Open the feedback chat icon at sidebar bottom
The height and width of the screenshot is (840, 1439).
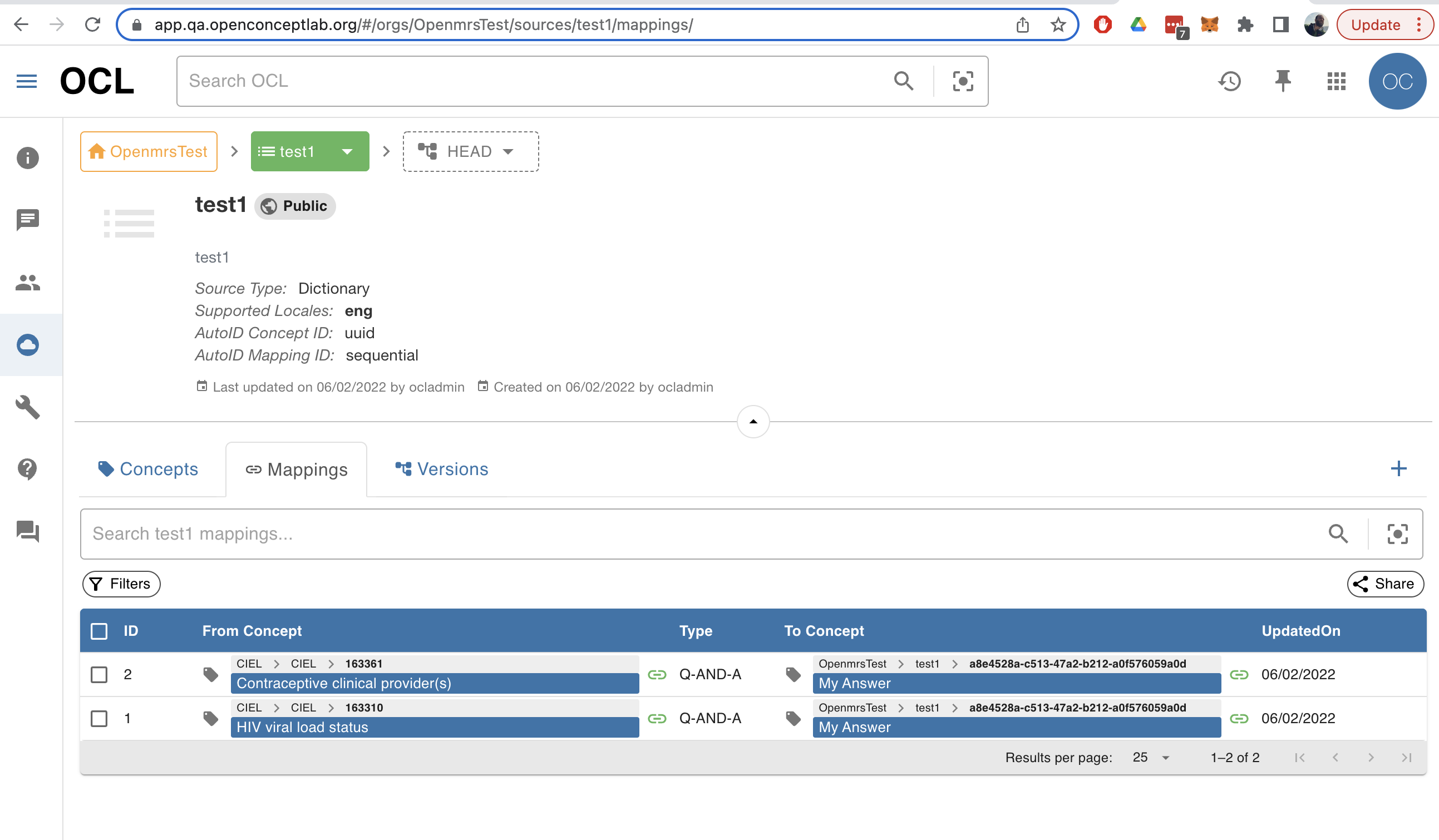pos(27,532)
